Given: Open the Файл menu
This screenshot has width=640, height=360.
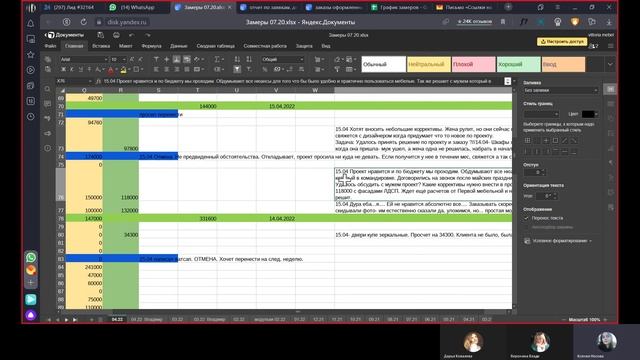Looking at the screenshot, I should pyautogui.click(x=50, y=46).
